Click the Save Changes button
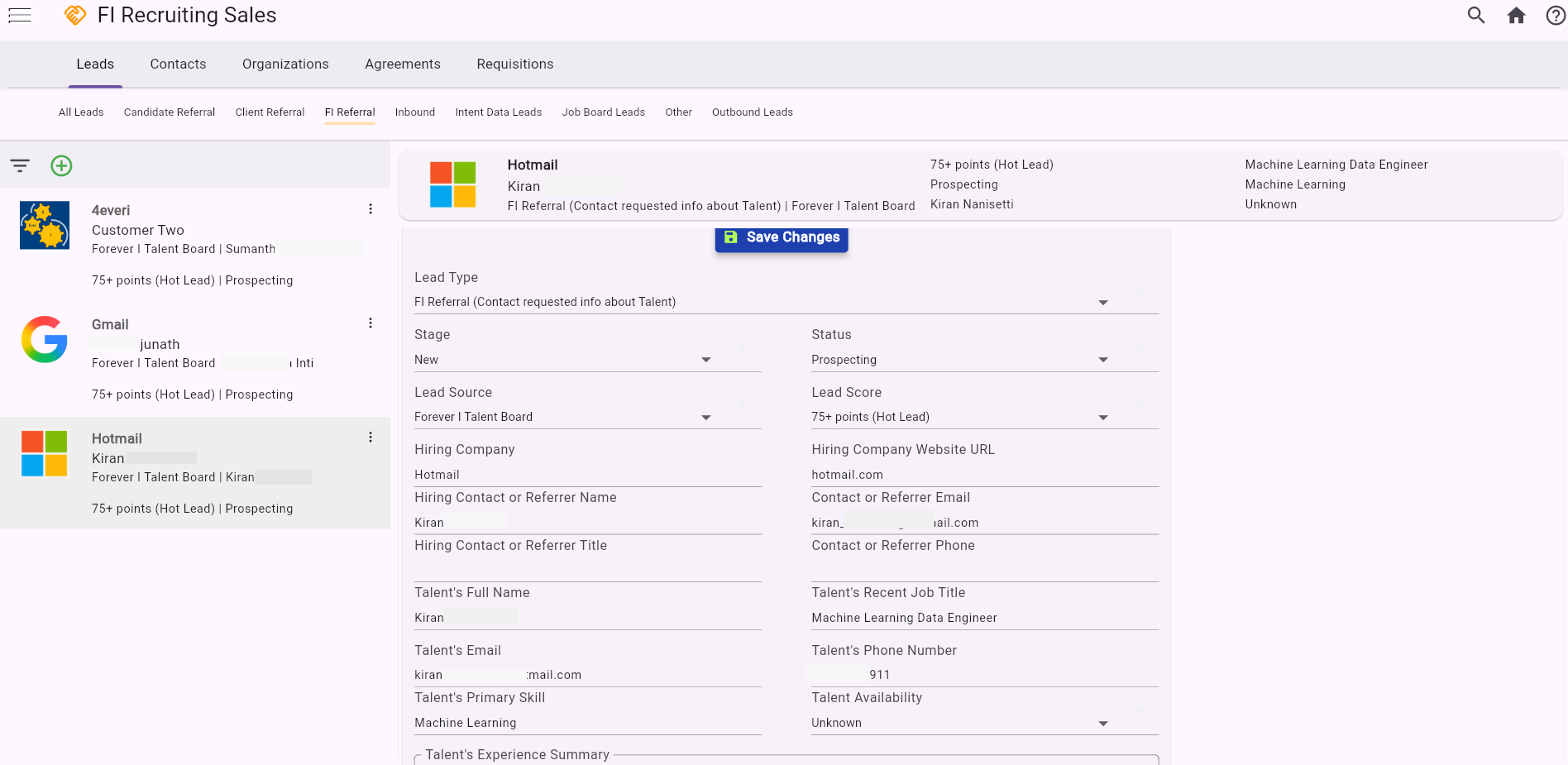Viewport: 1568px width, 765px height. 782,237
